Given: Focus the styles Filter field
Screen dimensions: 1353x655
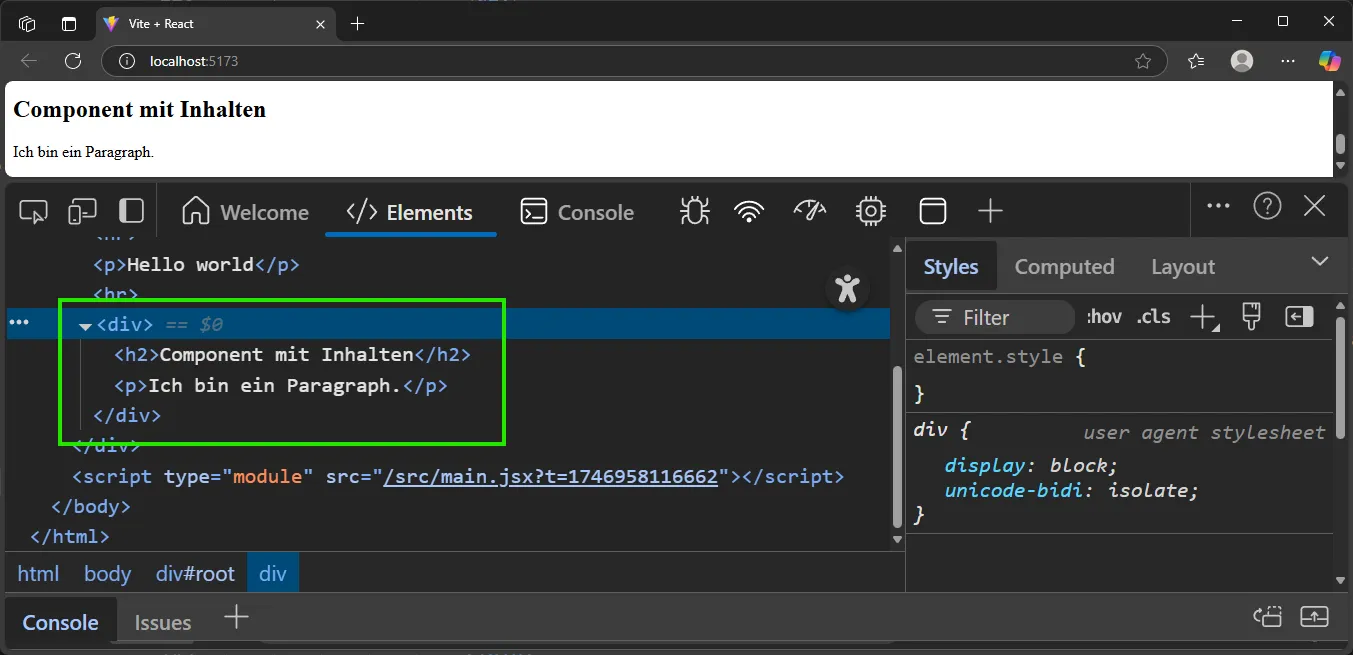Looking at the screenshot, I should click(995, 318).
